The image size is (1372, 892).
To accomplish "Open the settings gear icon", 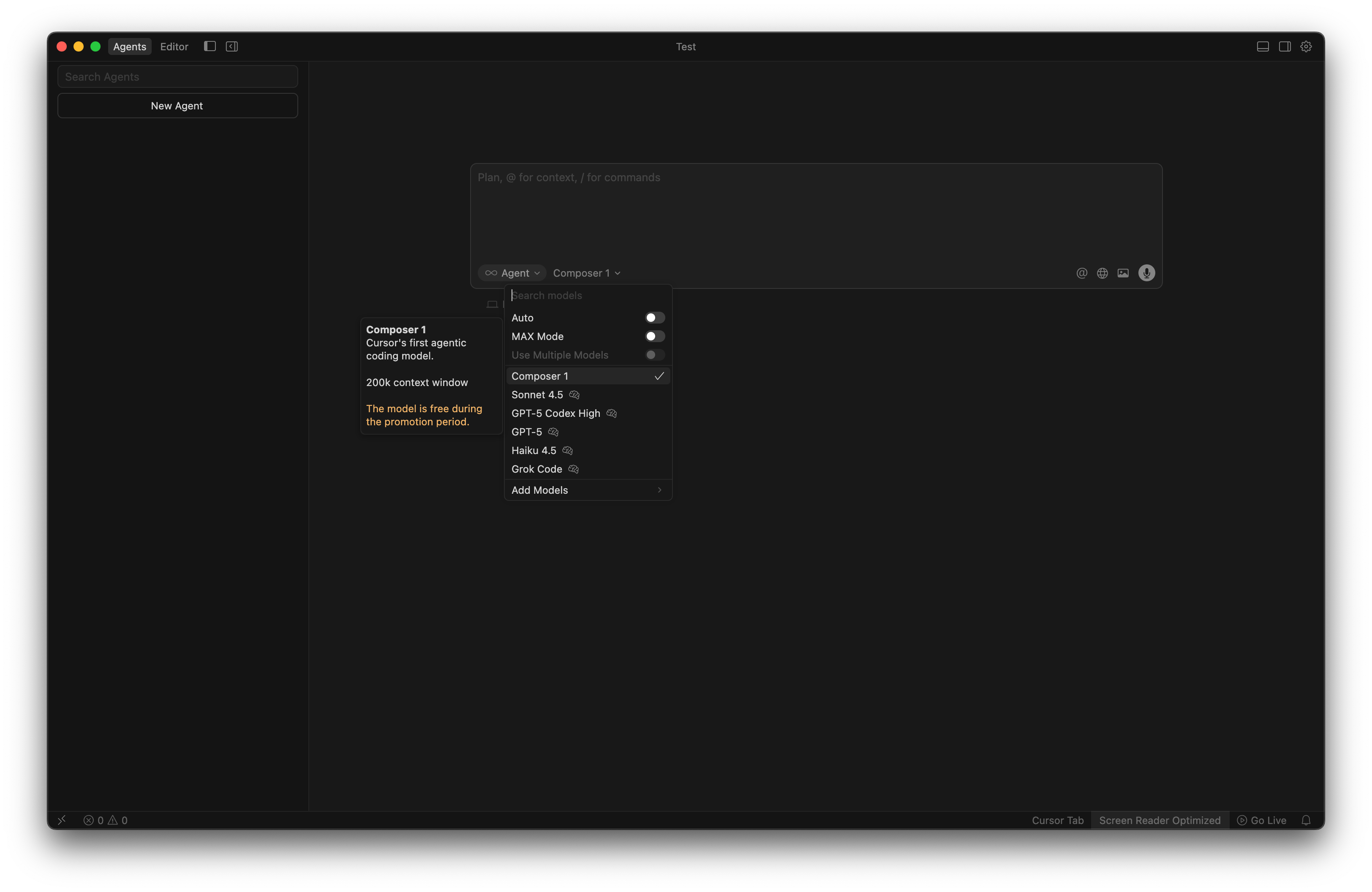I will pyautogui.click(x=1306, y=47).
